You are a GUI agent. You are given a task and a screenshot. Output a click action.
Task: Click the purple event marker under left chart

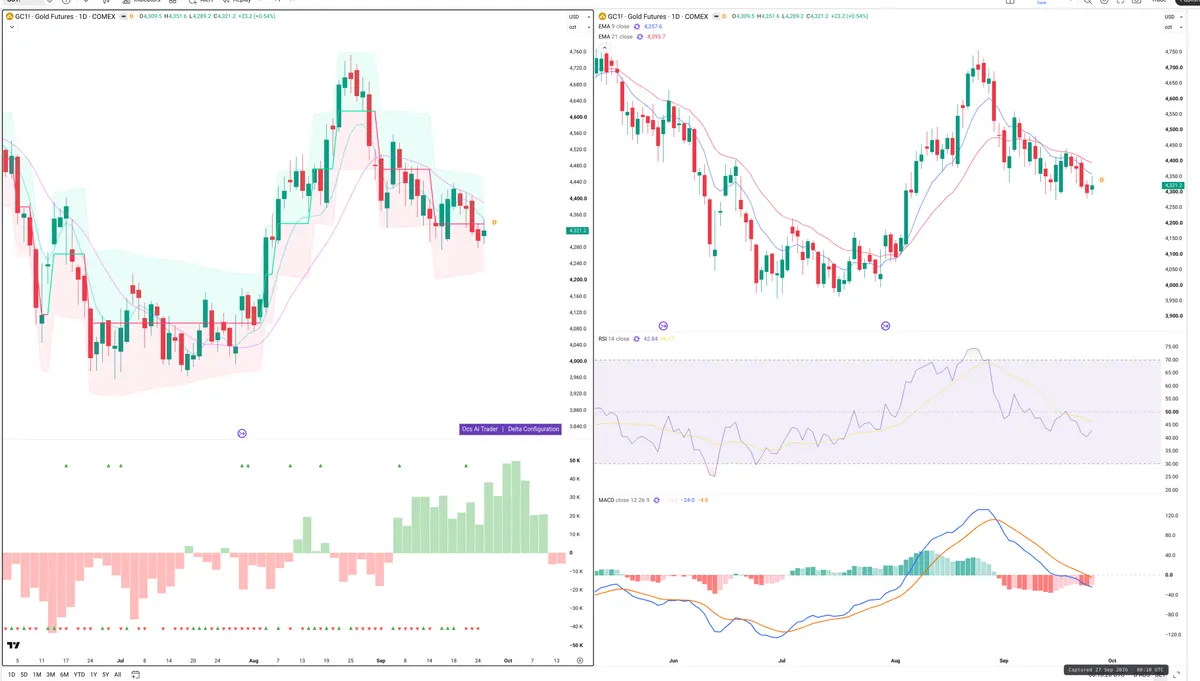242,433
